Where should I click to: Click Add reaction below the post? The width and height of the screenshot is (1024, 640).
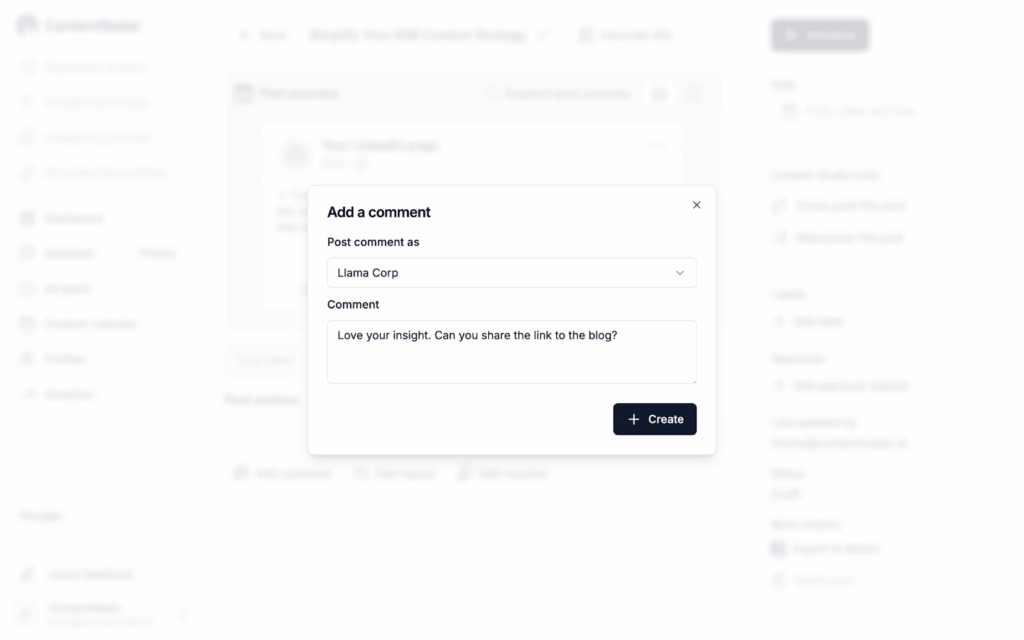tap(502, 473)
